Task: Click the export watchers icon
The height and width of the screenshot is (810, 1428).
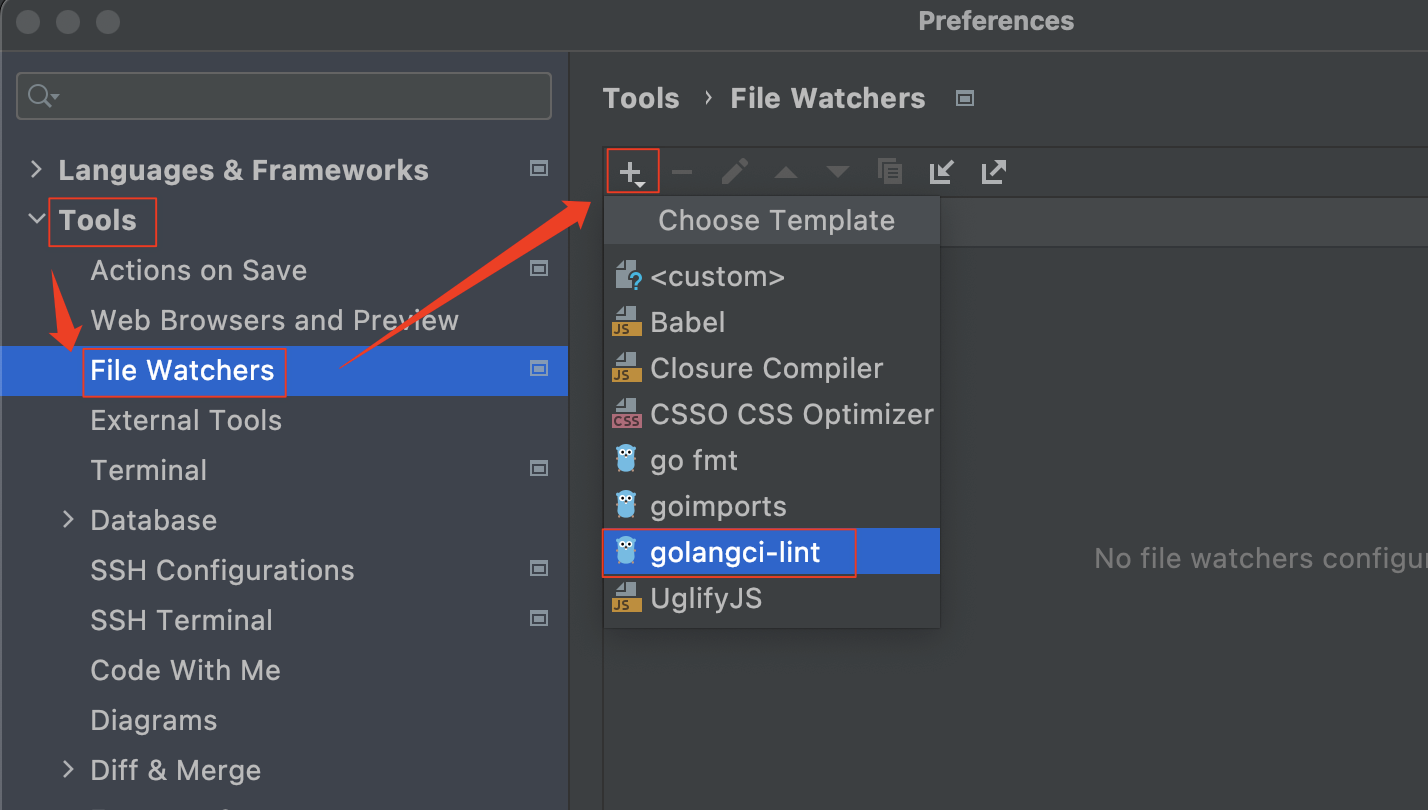Action: (x=993, y=172)
